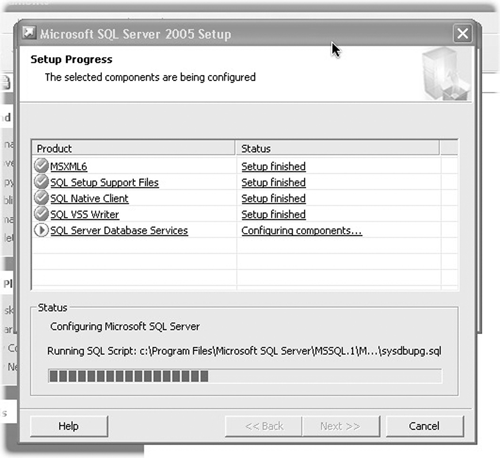Click the Configuring Microsoft SQL Server text
Viewport: 500px width, 458px height.
click(125, 326)
